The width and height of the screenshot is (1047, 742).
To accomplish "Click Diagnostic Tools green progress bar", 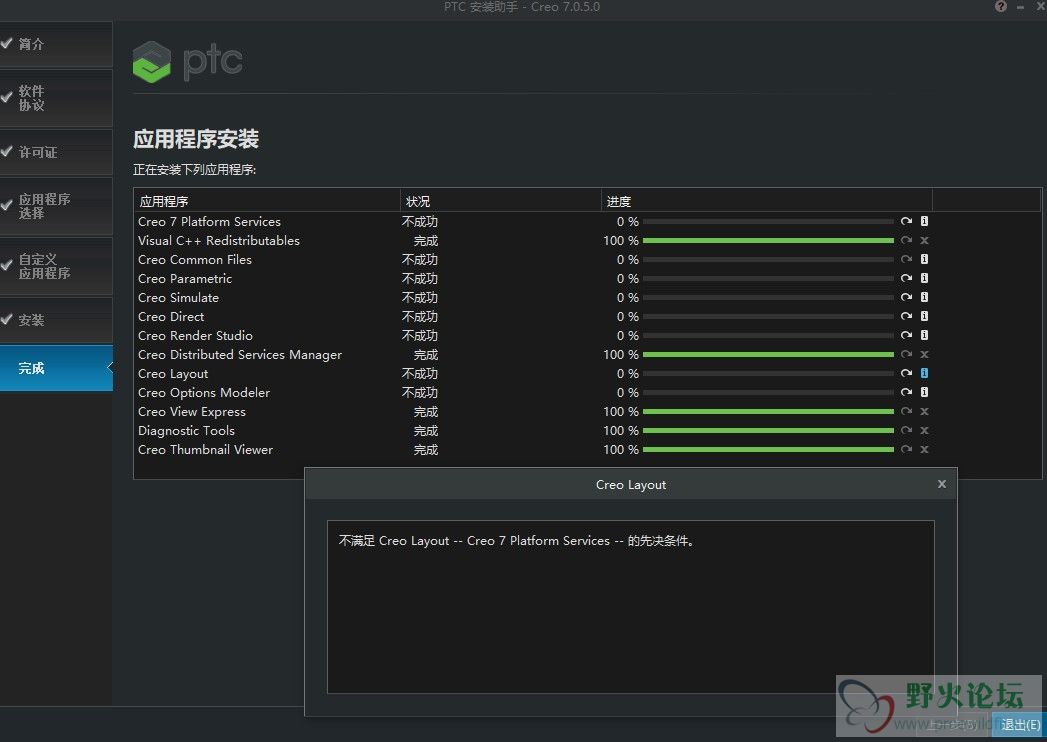I will 768,431.
